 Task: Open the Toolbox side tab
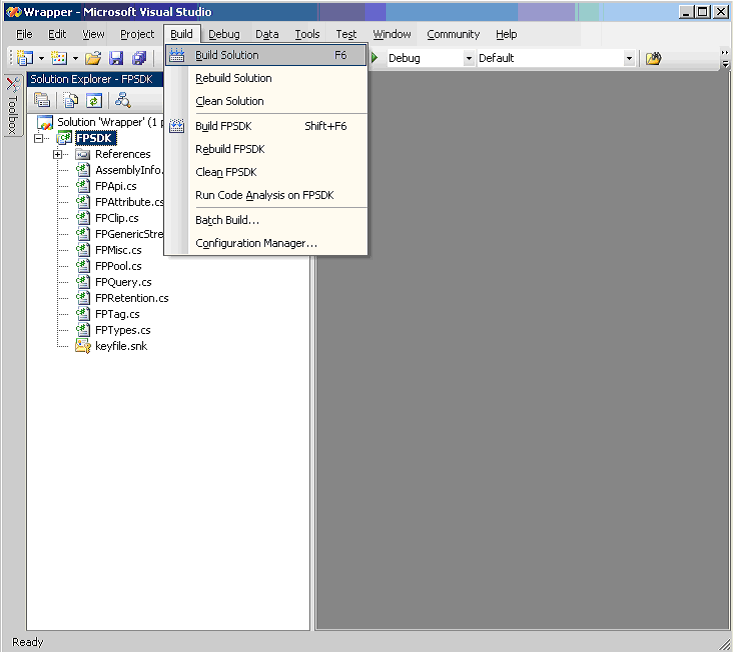[x=13, y=106]
